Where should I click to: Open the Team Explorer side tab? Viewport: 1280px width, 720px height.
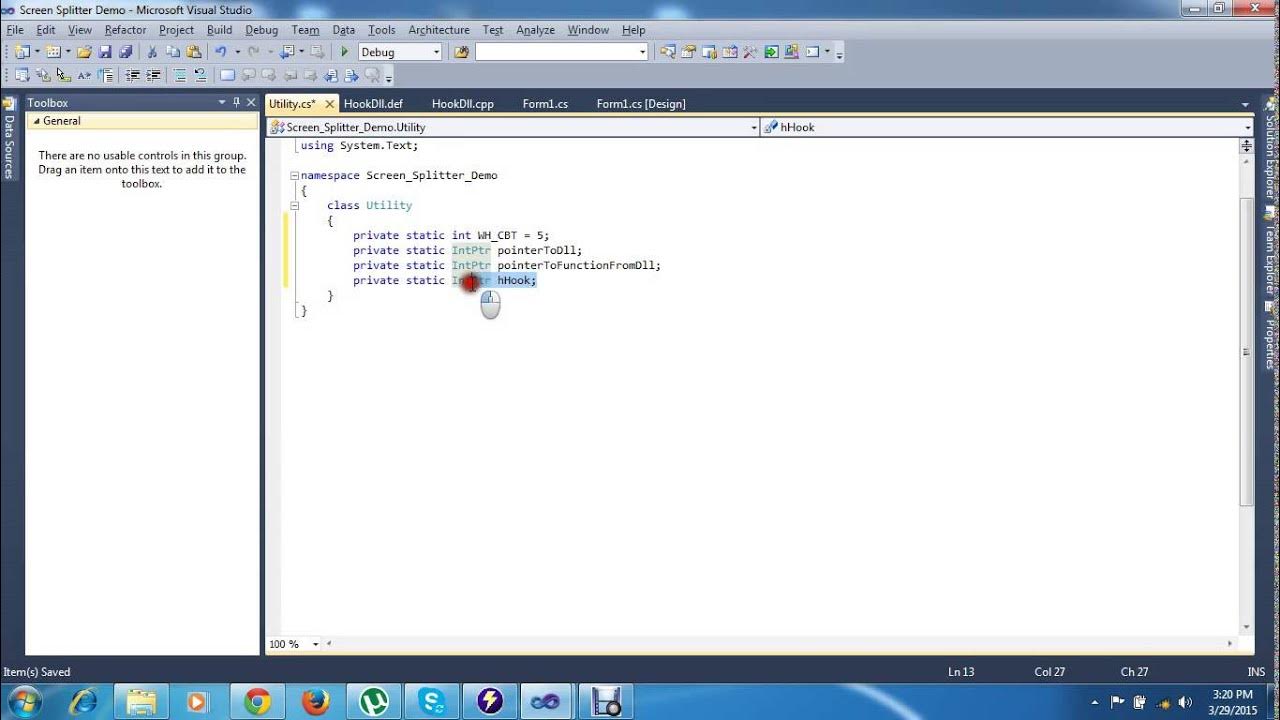click(1271, 252)
